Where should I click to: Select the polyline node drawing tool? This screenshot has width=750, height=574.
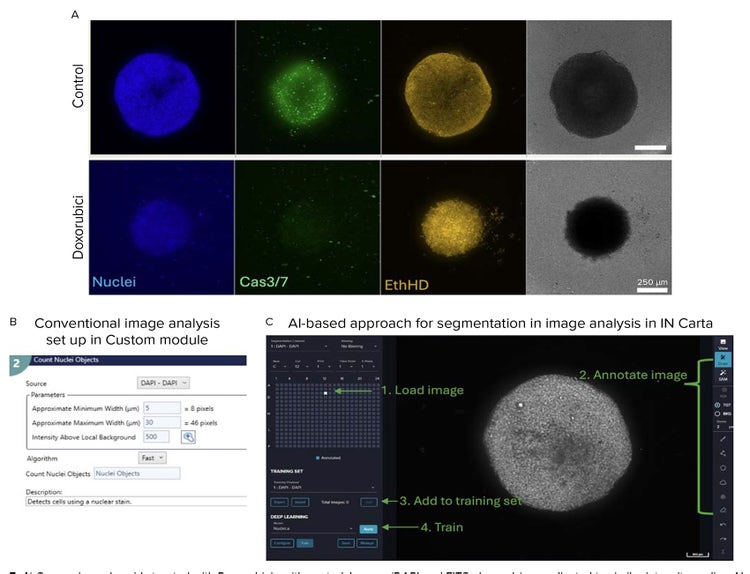tap(723, 453)
